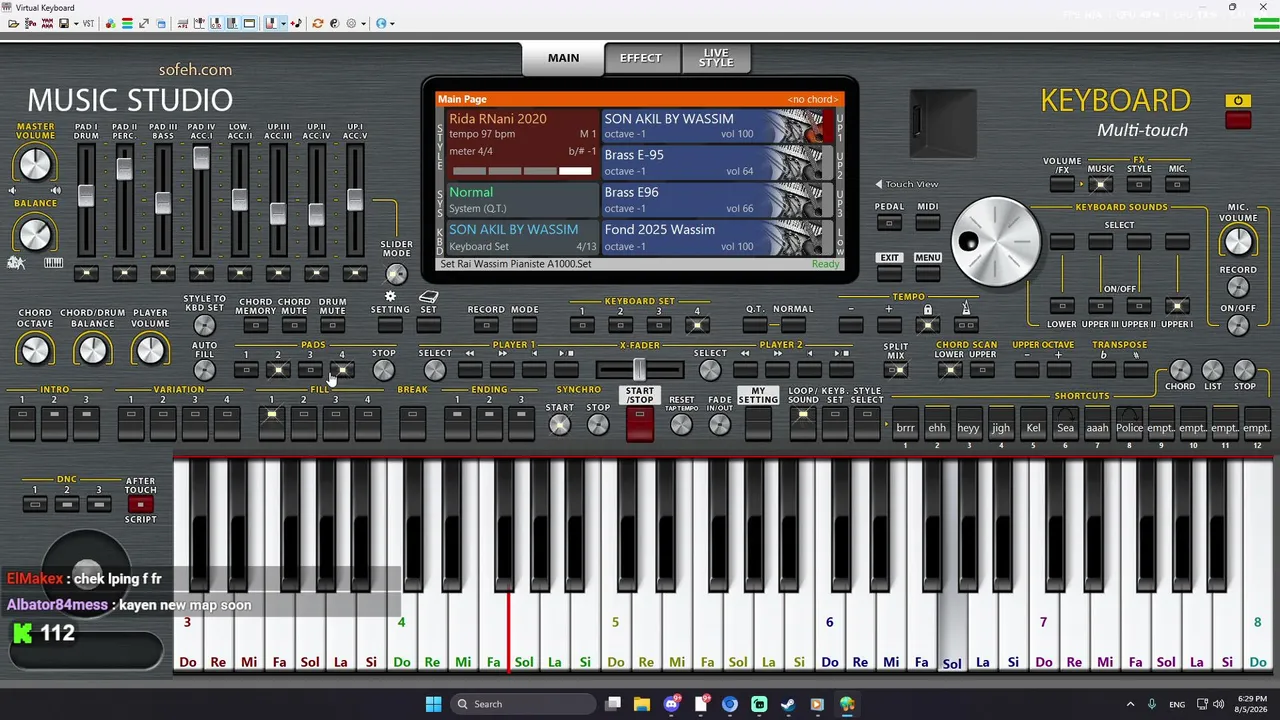Select the Fond 2025 Wassim sound row
The image size is (1280, 720).
coord(717,238)
